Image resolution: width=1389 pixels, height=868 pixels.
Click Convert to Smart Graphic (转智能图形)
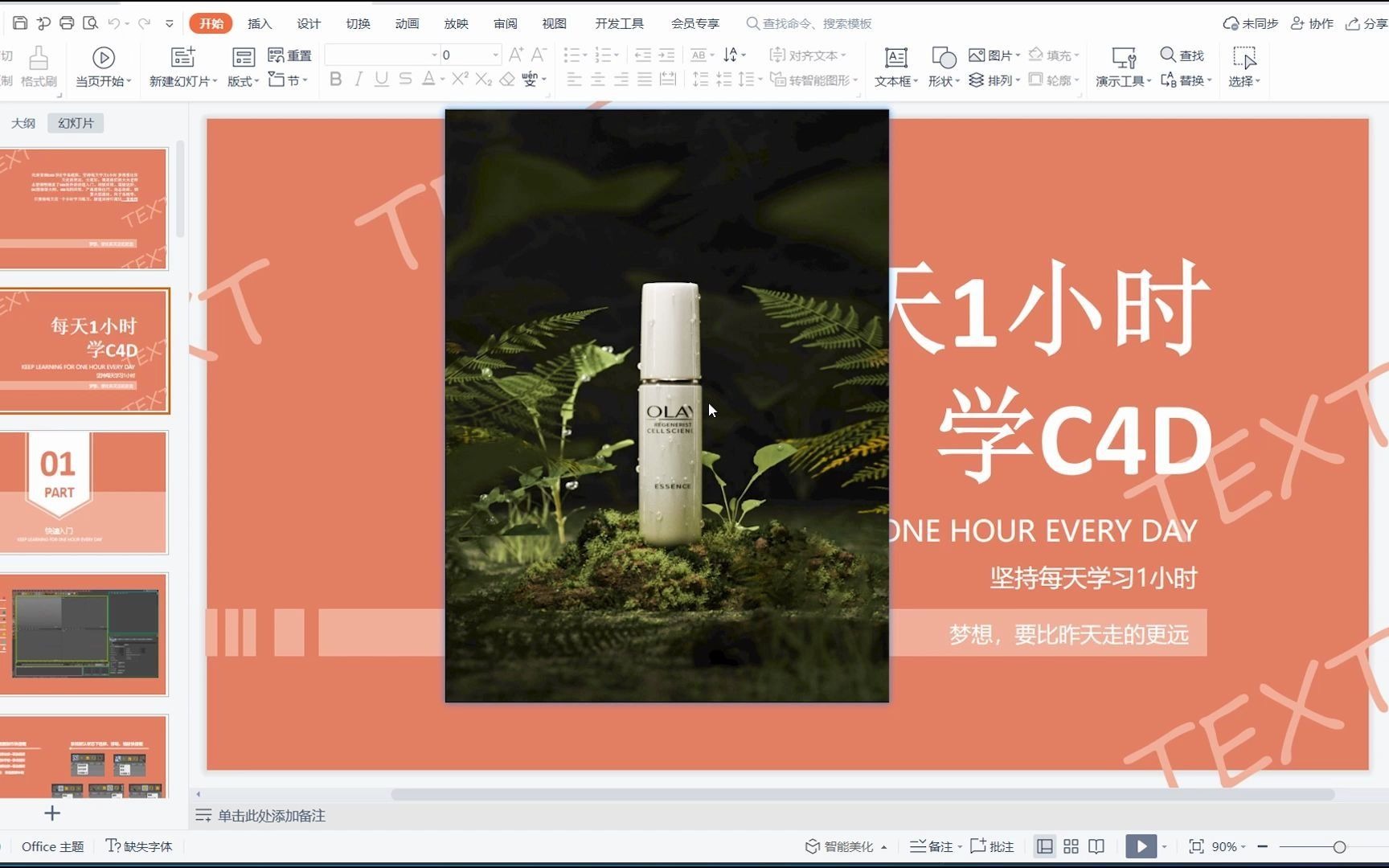click(814, 80)
